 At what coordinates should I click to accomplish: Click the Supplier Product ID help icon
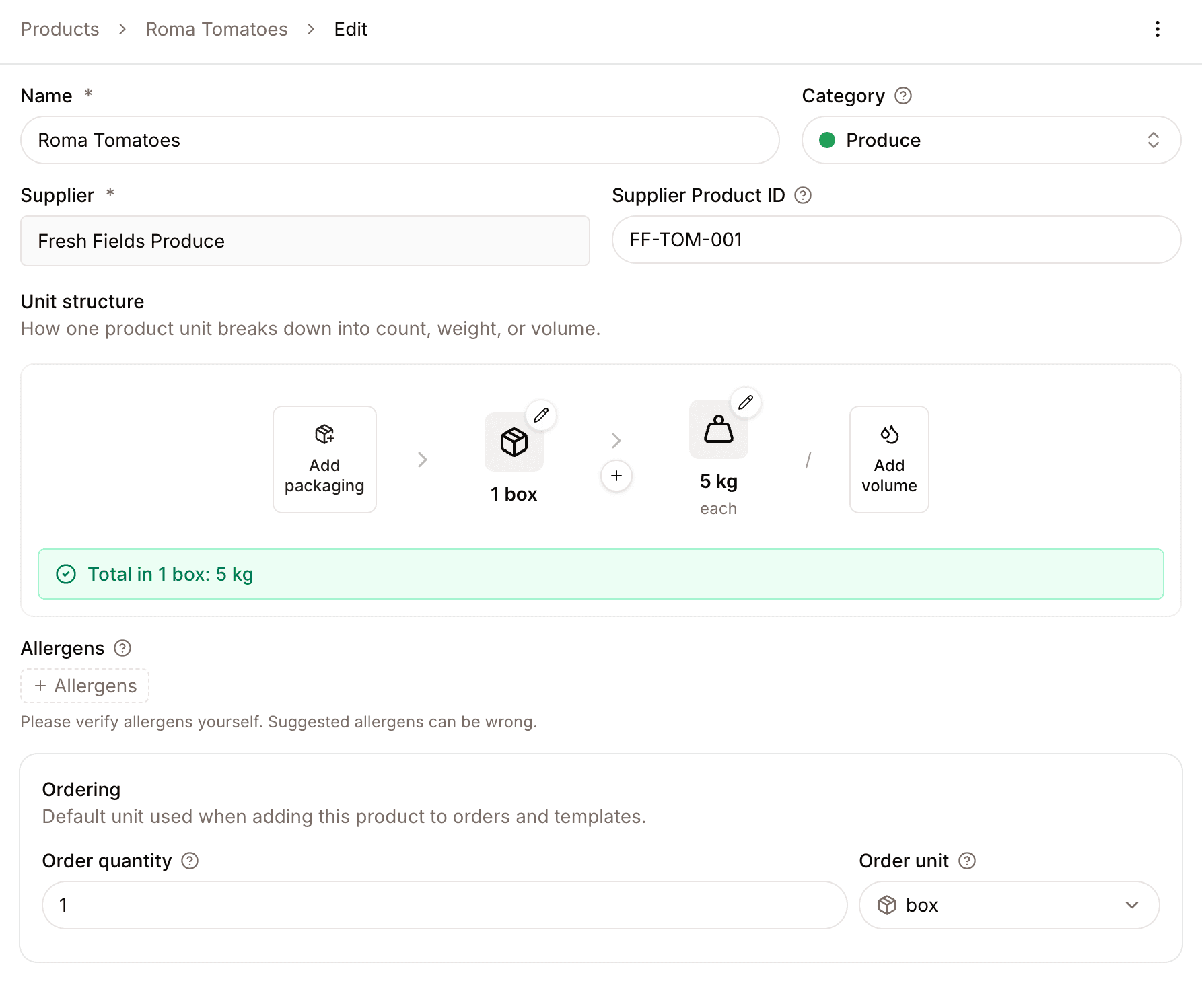(803, 195)
